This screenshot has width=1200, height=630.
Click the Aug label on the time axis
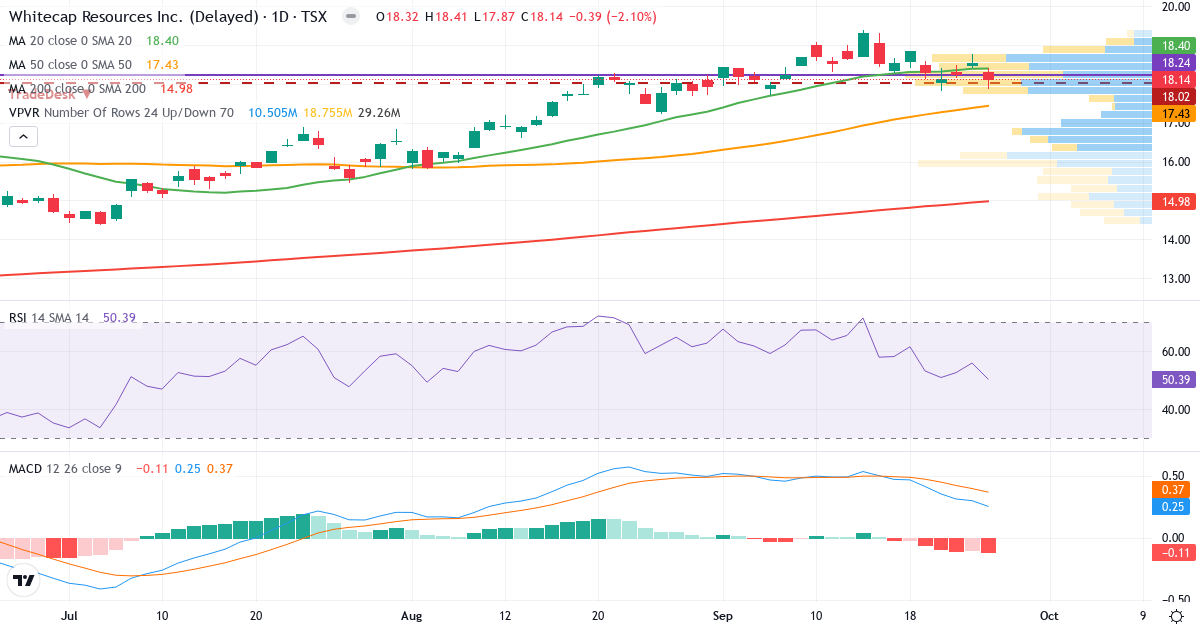pyautogui.click(x=411, y=616)
